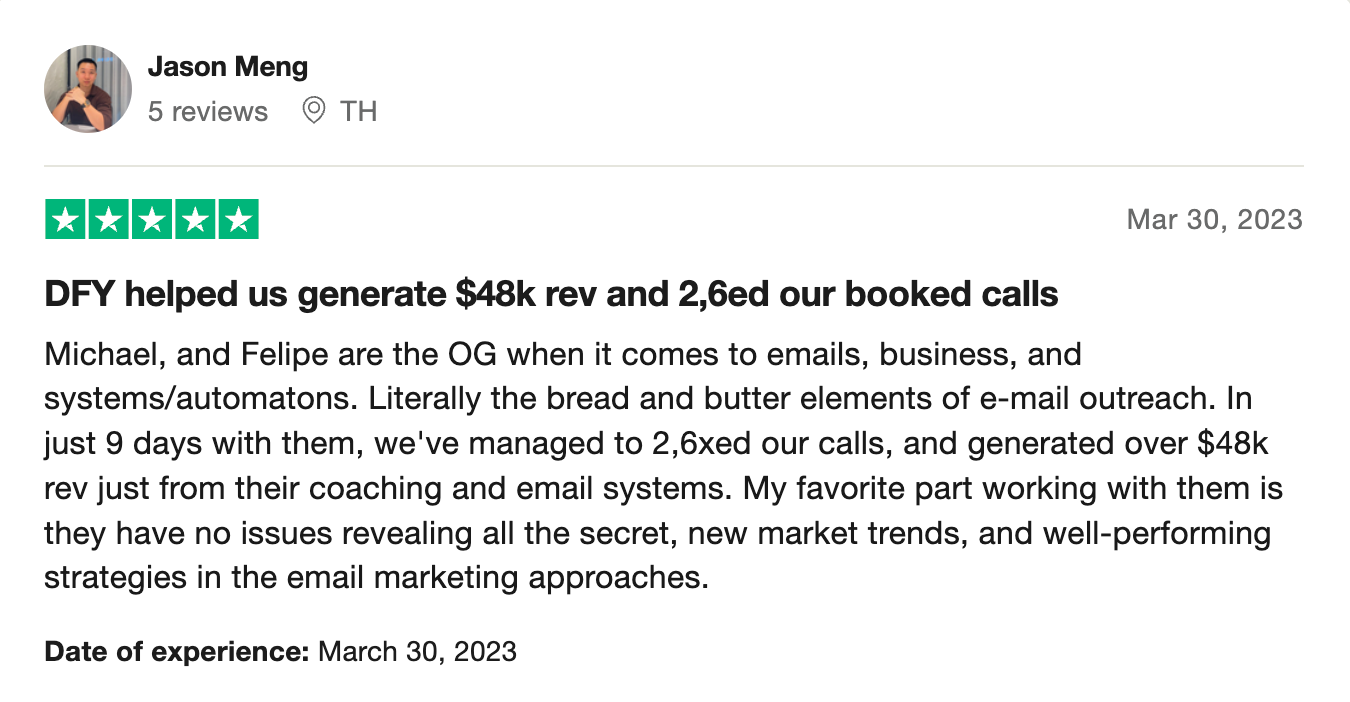The width and height of the screenshot is (1350, 702).
Task: Open the Jason Meng reviewer name link
Action: (228, 67)
